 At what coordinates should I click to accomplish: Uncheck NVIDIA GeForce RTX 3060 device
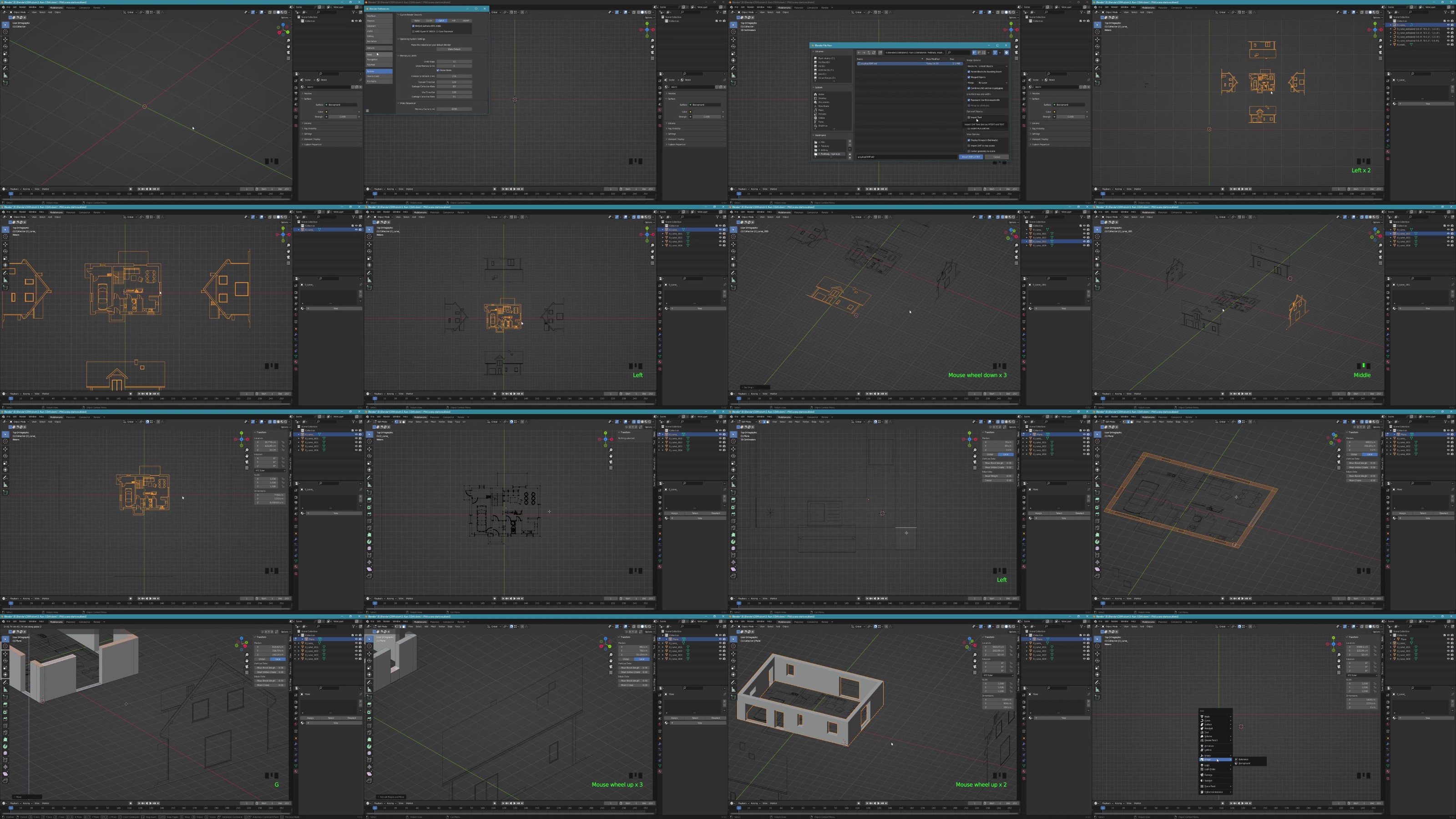coord(414,26)
